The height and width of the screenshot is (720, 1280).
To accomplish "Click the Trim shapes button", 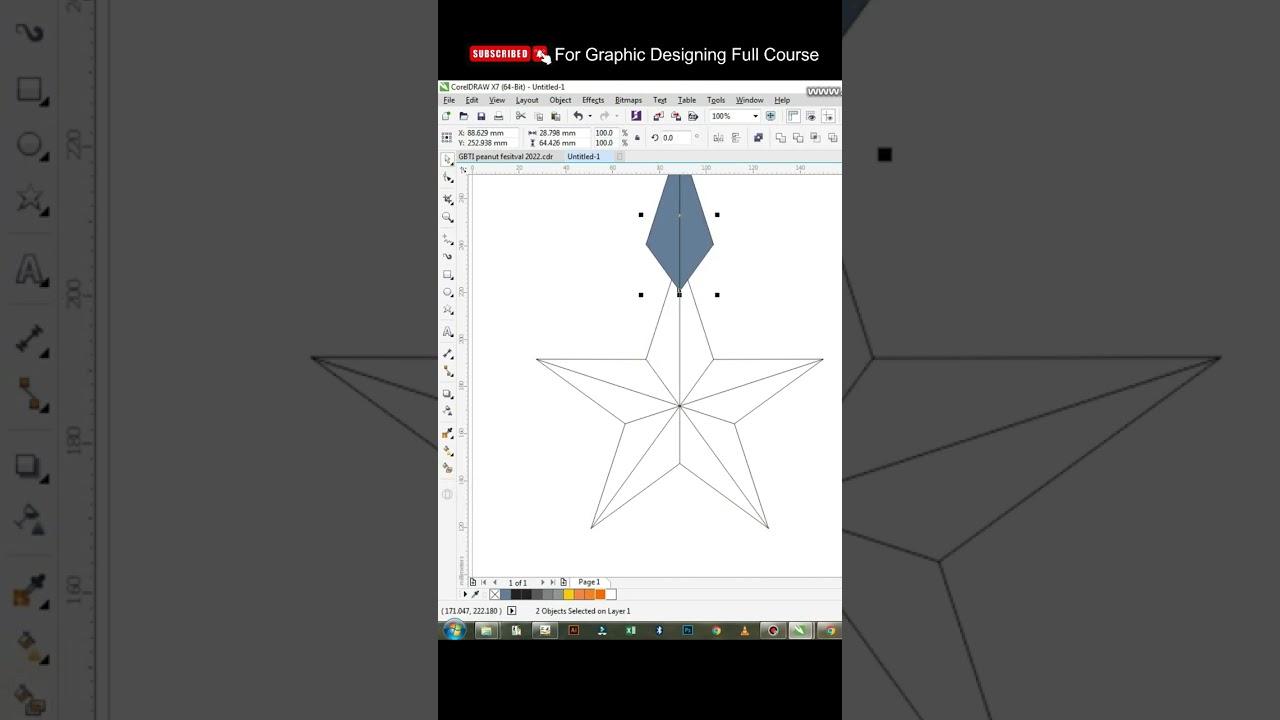I will pos(798,138).
